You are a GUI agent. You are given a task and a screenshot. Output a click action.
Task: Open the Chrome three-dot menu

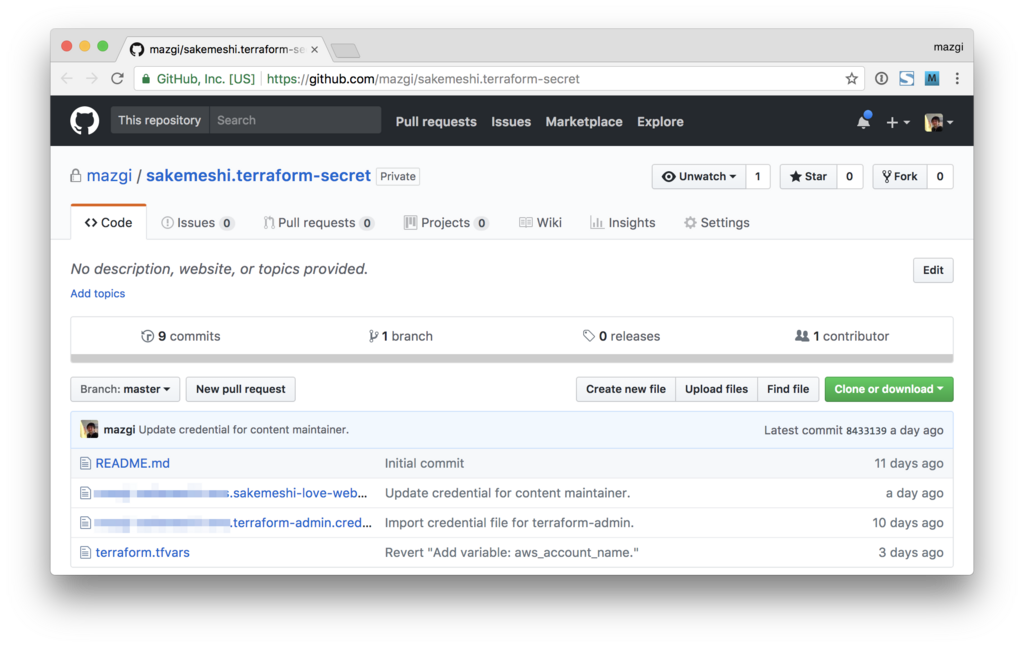click(957, 78)
